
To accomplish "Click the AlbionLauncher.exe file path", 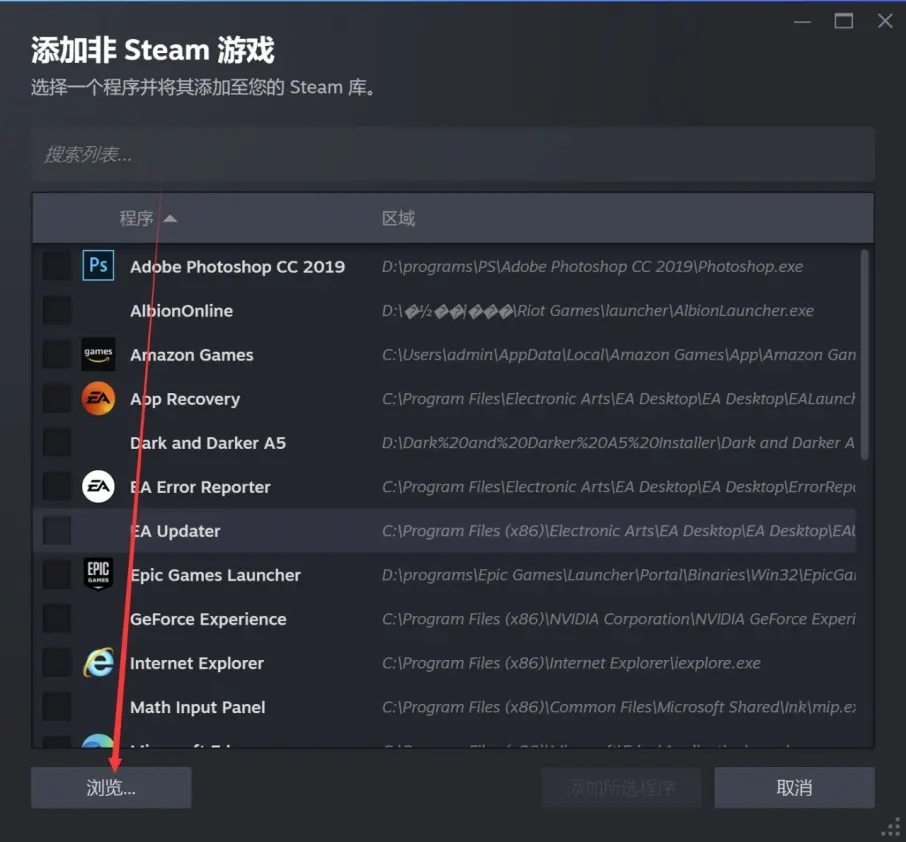I will (x=597, y=311).
